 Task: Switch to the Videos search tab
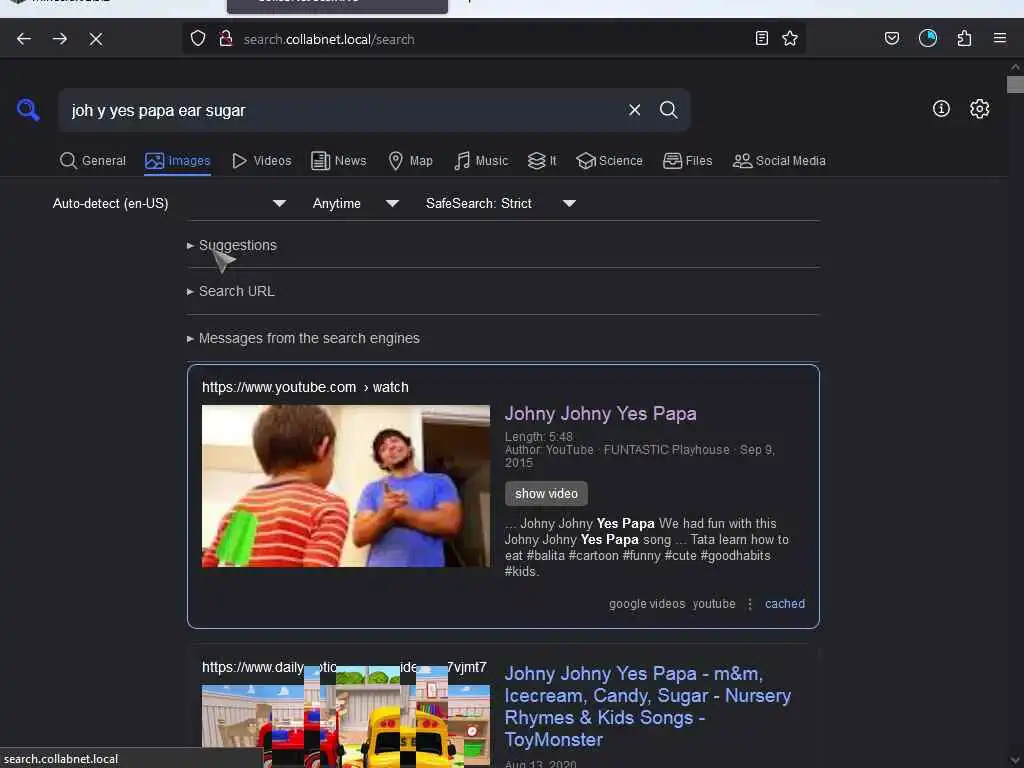(x=262, y=161)
